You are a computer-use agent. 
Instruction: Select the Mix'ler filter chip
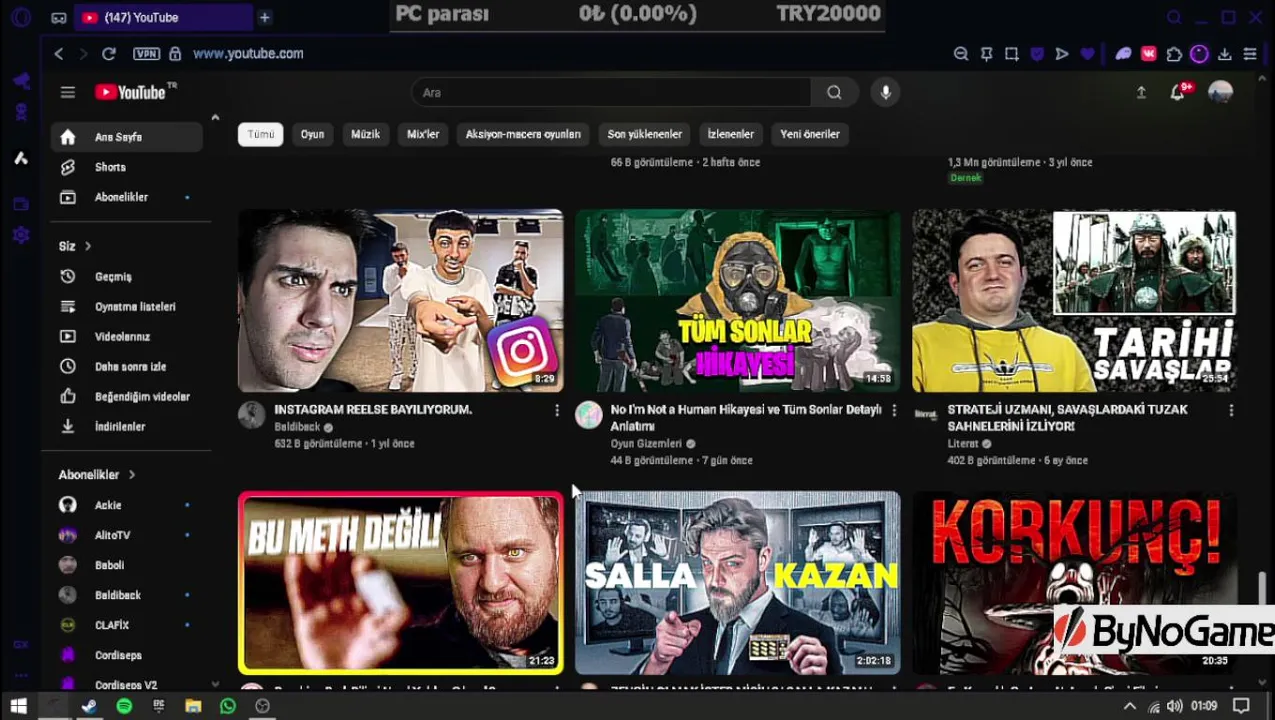tap(423, 134)
